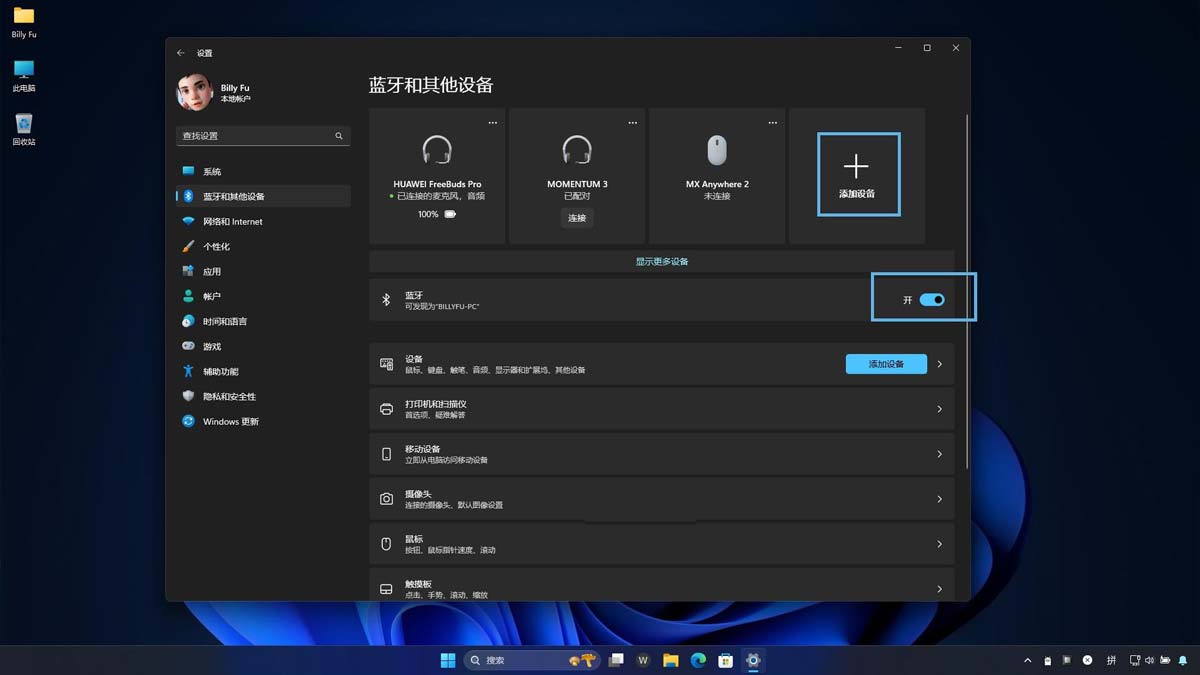Open more options for HUAWEI FreeBuds Pro
The height and width of the screenshot is (675, 1200).
point(492,121)
